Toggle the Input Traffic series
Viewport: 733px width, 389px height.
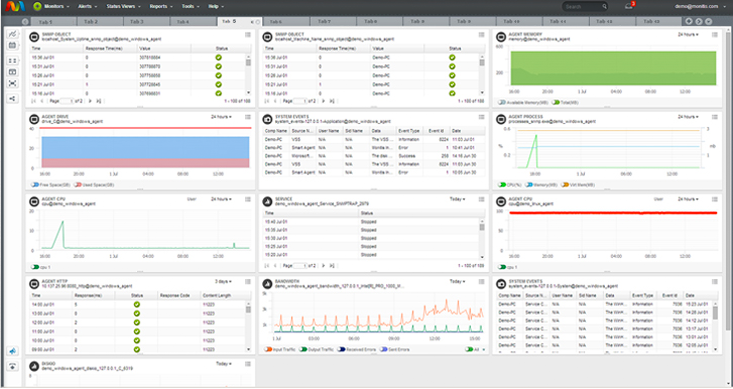pos(268,349)
